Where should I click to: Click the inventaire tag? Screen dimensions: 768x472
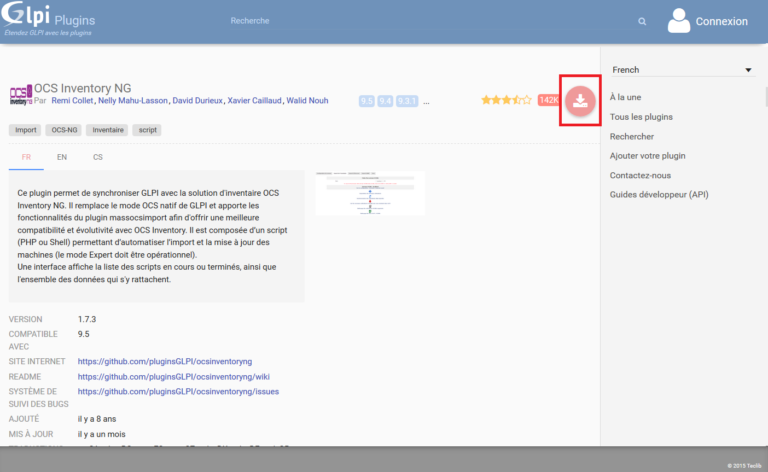[106, 130]
